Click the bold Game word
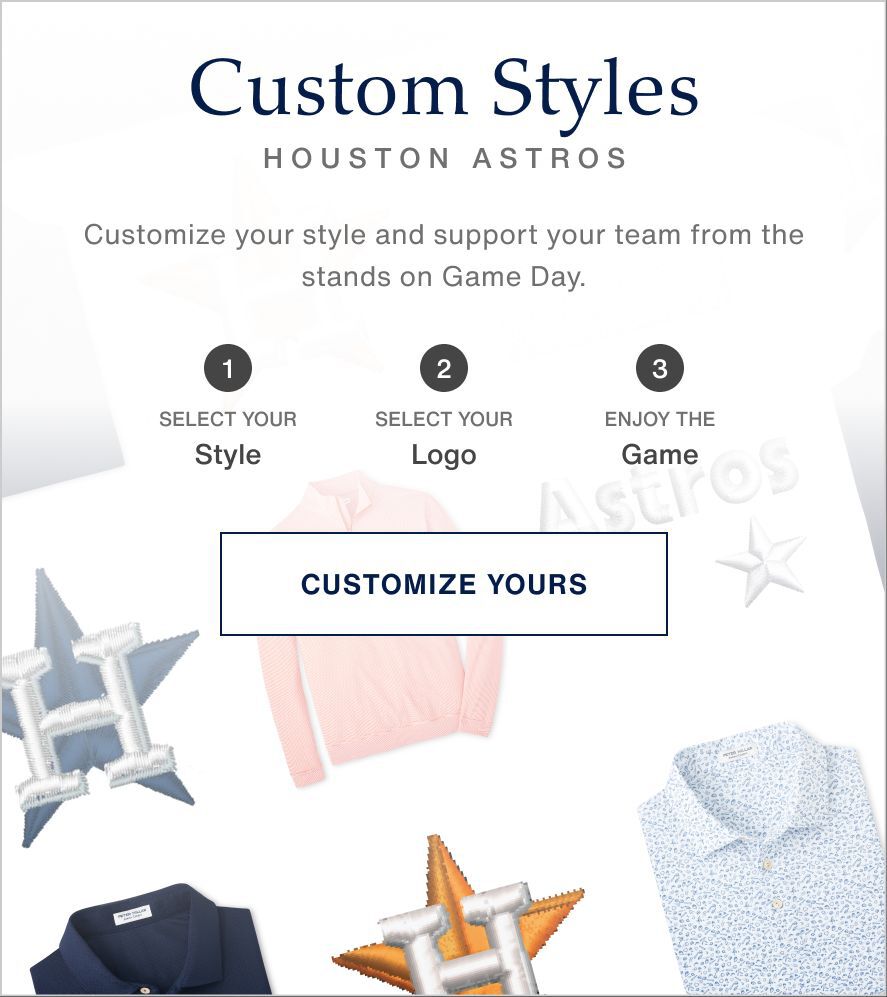The image size is (887, 997). click(x=660, y=455)
